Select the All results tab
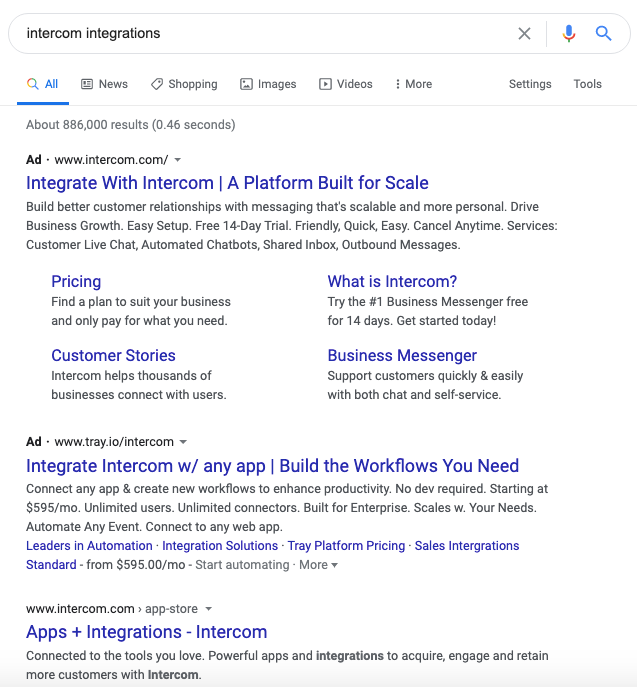637x687 pixels. [x=43, y=84]
